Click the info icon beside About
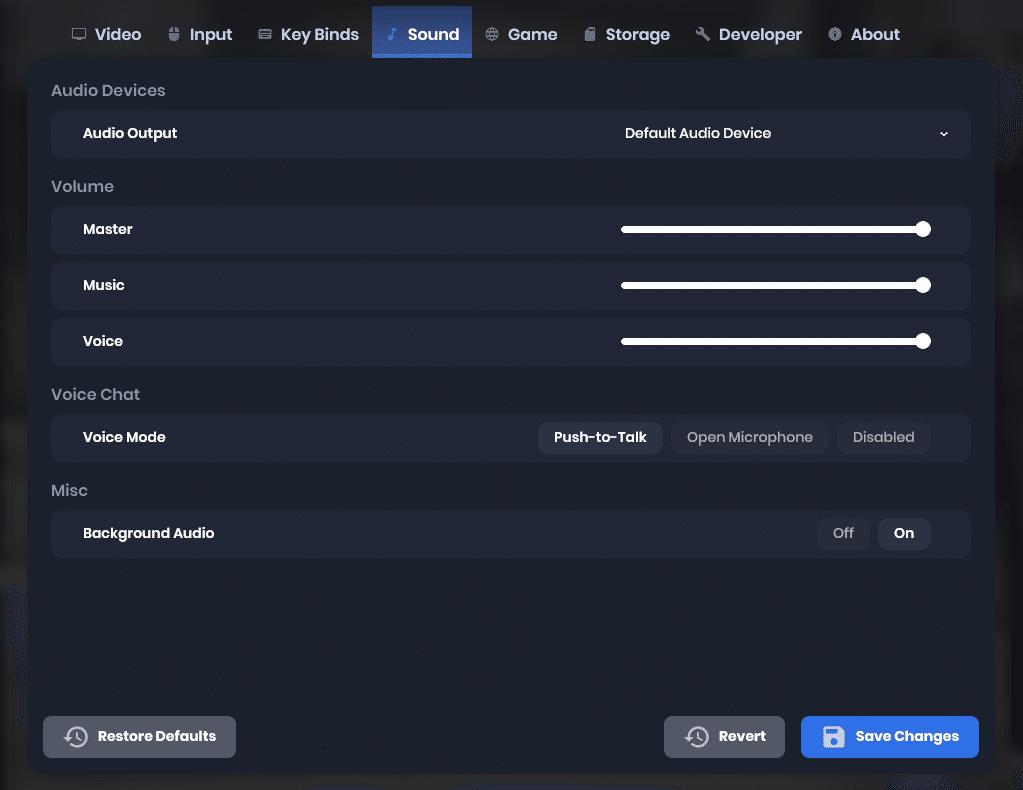This screenshot has height=790, width=1023. tap(834, 34)
